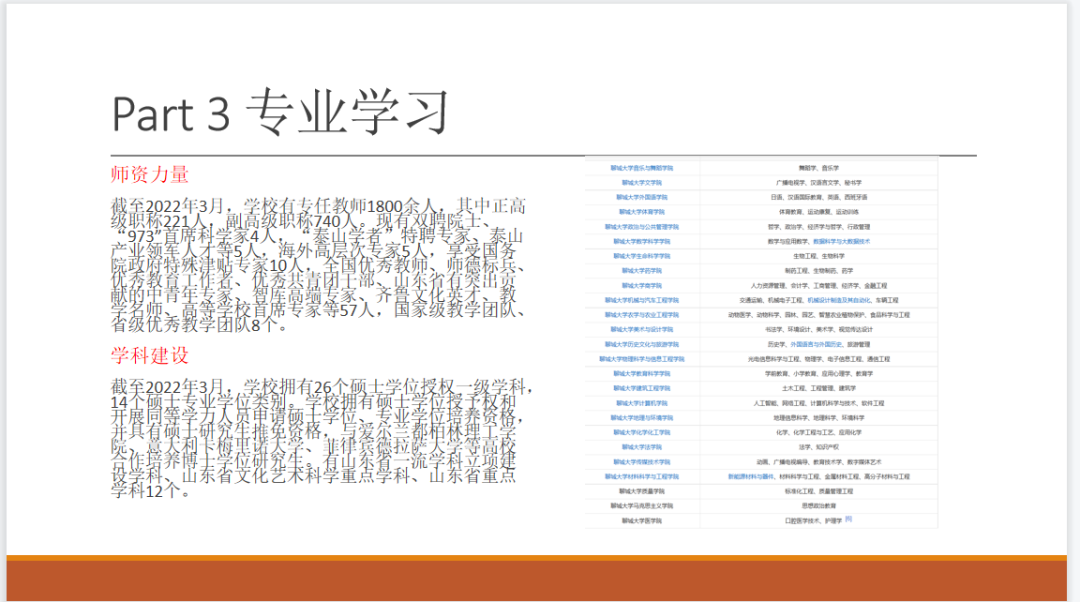The width and height of the screenshot is (1080, 602).
Task: Click the red 学科建设 heading
Action: (x=149, y=357)
